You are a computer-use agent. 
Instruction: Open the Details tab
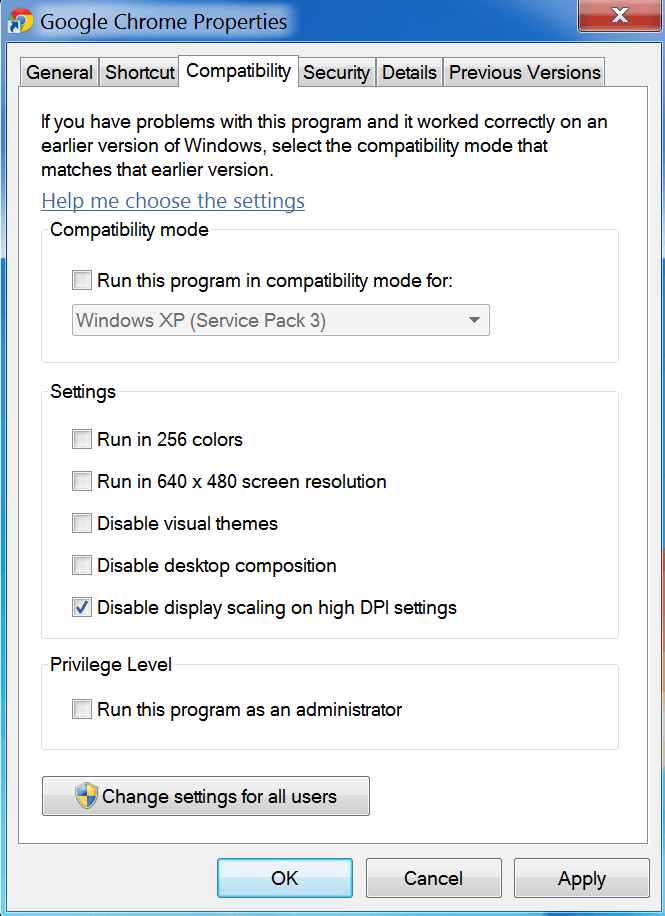coord(409,72)
